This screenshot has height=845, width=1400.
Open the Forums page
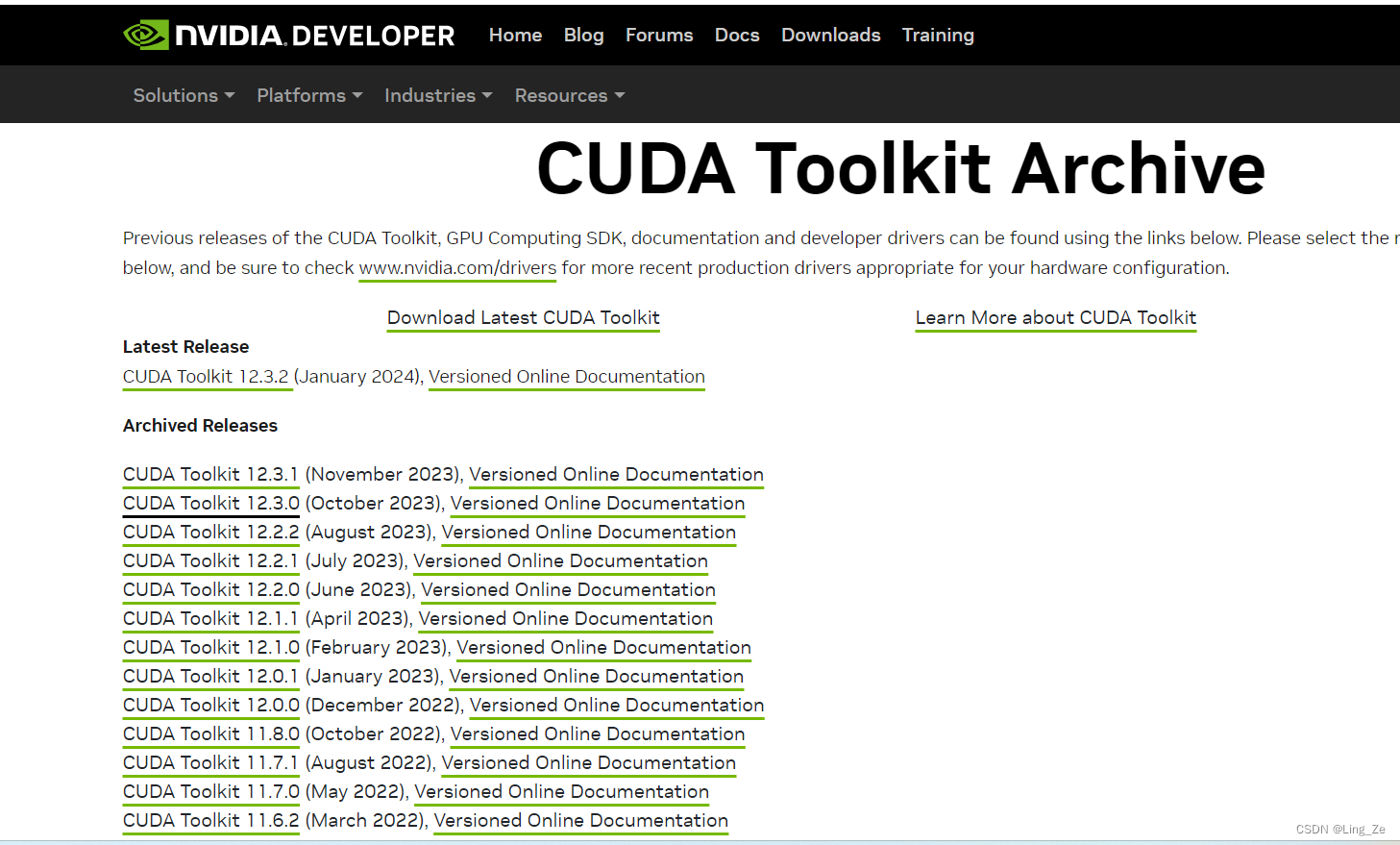coord(659,35)
